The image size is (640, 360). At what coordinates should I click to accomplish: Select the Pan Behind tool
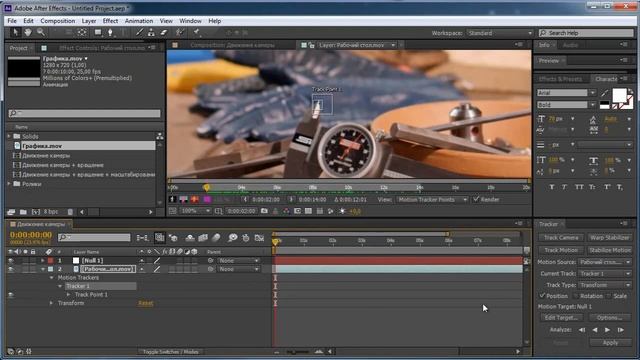coord(82,32)
